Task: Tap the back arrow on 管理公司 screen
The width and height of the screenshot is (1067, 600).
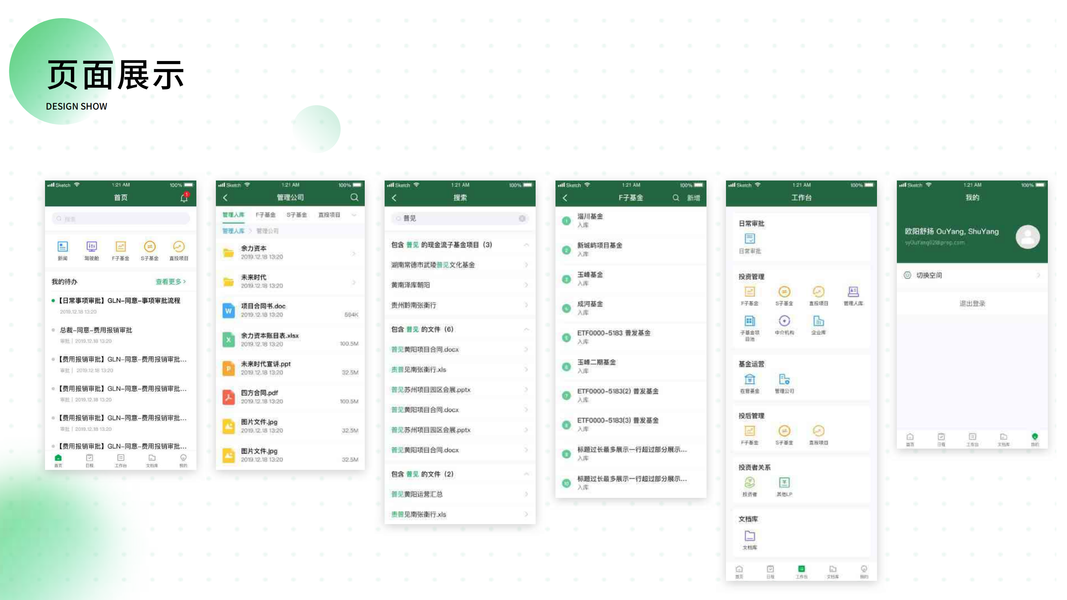Action: pos(225,197)
